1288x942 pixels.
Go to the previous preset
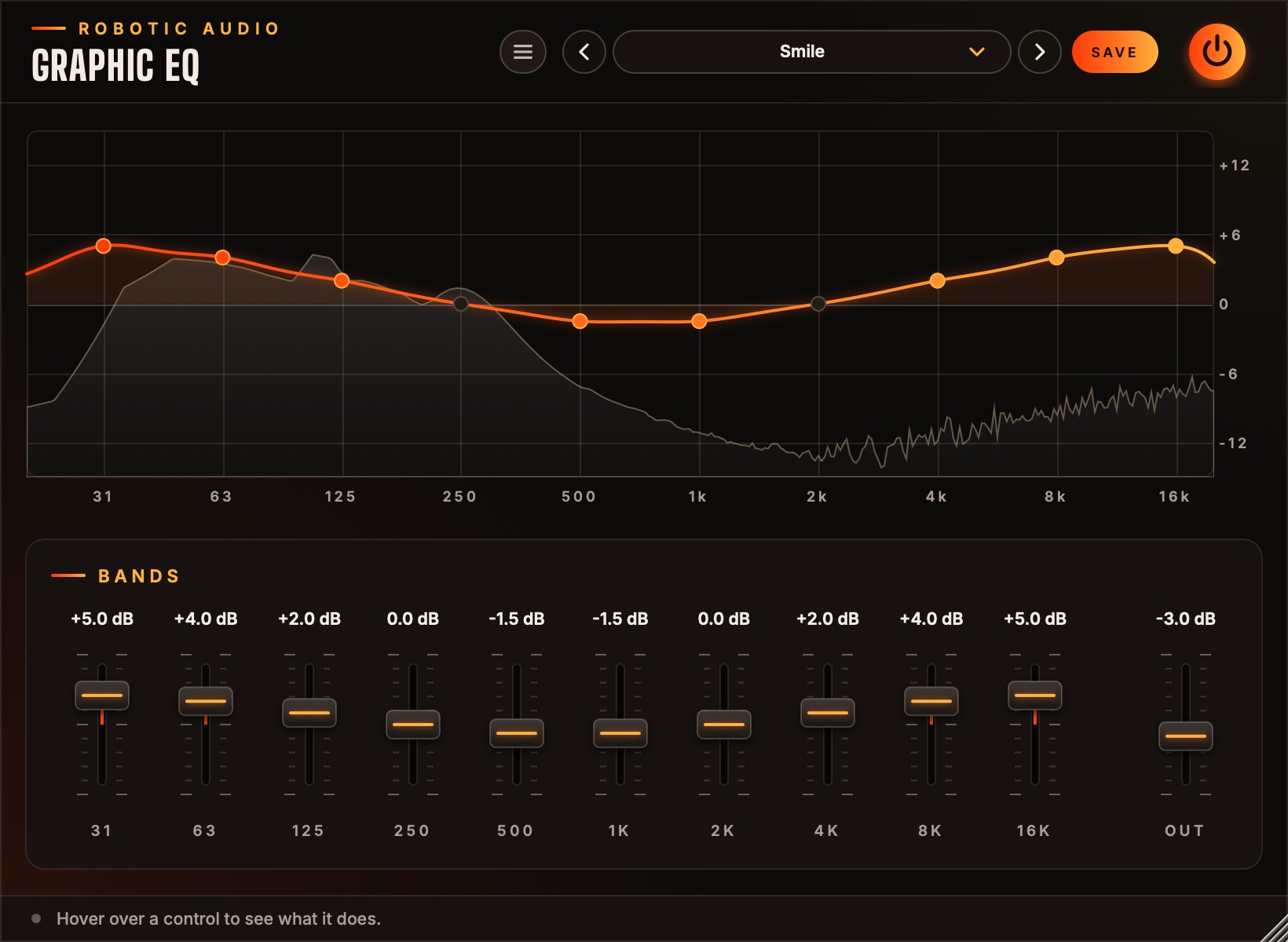[584, 52]
